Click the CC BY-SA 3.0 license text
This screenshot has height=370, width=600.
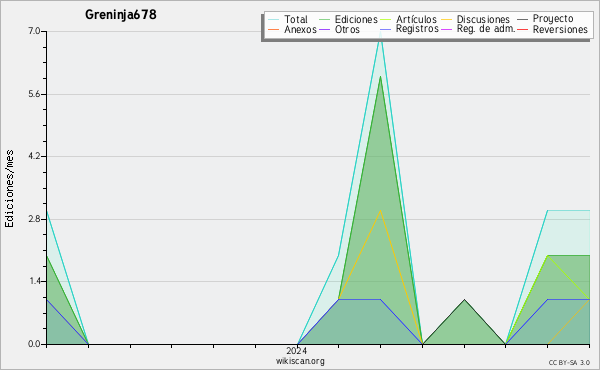click(x=569, y=363)
